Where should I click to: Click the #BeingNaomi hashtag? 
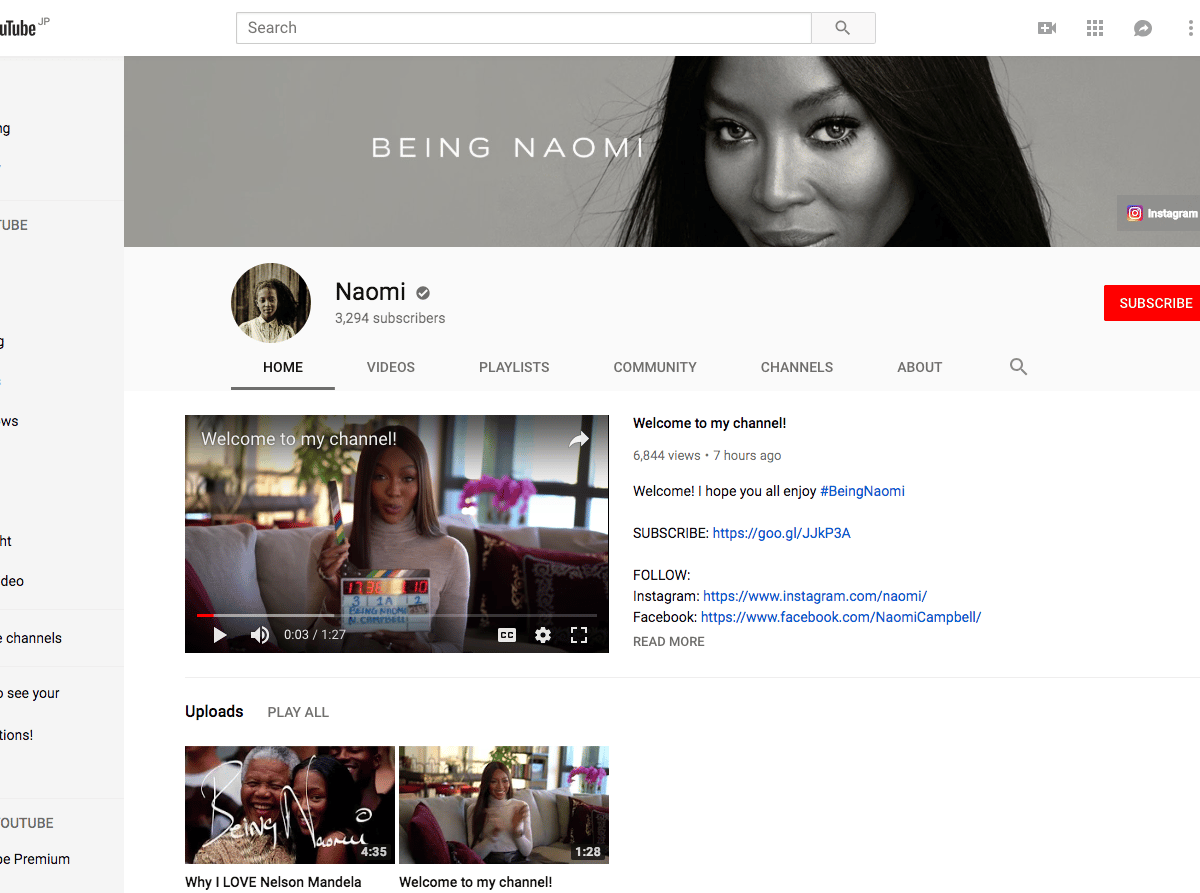tap(862, 491)
